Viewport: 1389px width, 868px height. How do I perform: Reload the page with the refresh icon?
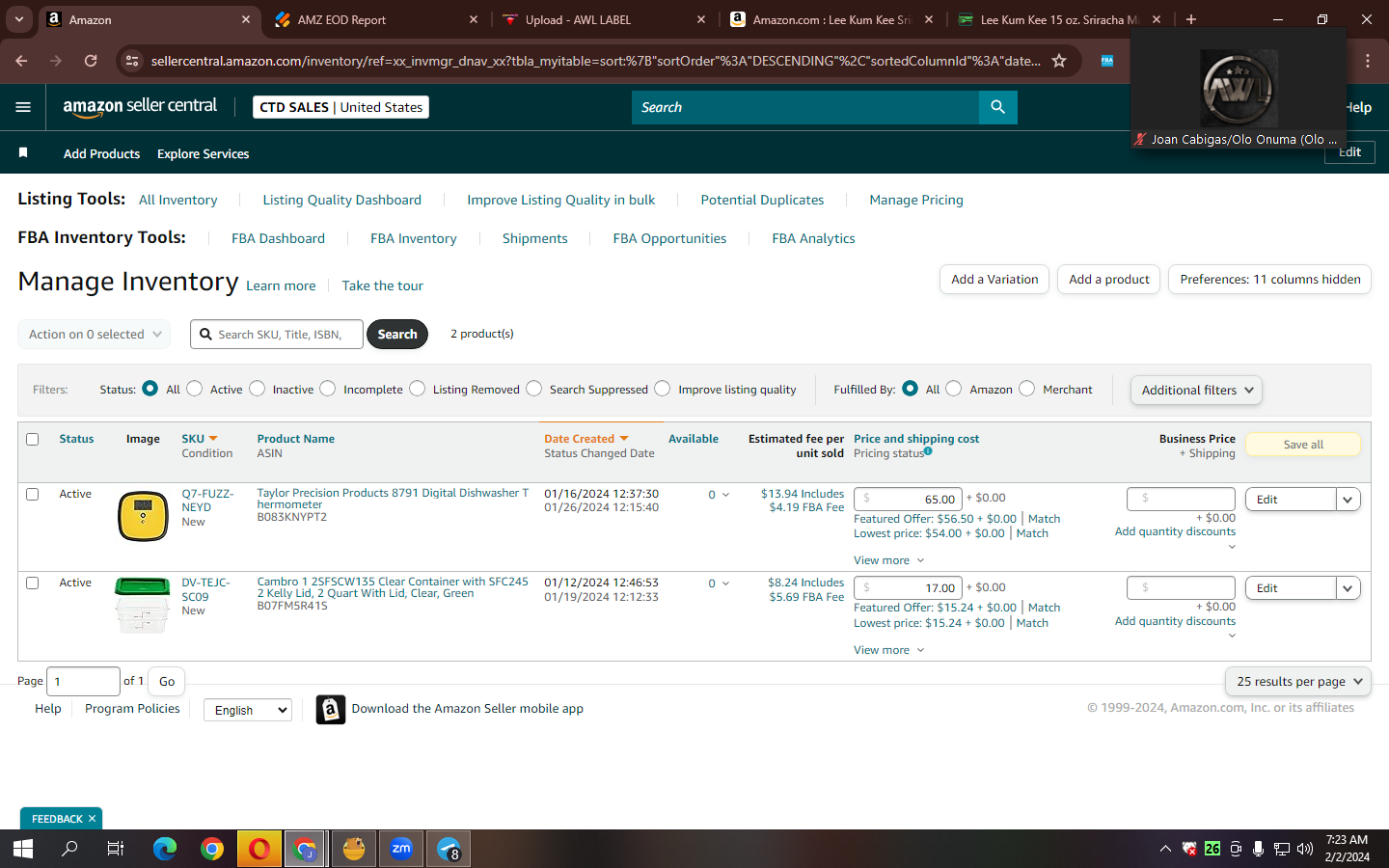[x=91, y=61]
